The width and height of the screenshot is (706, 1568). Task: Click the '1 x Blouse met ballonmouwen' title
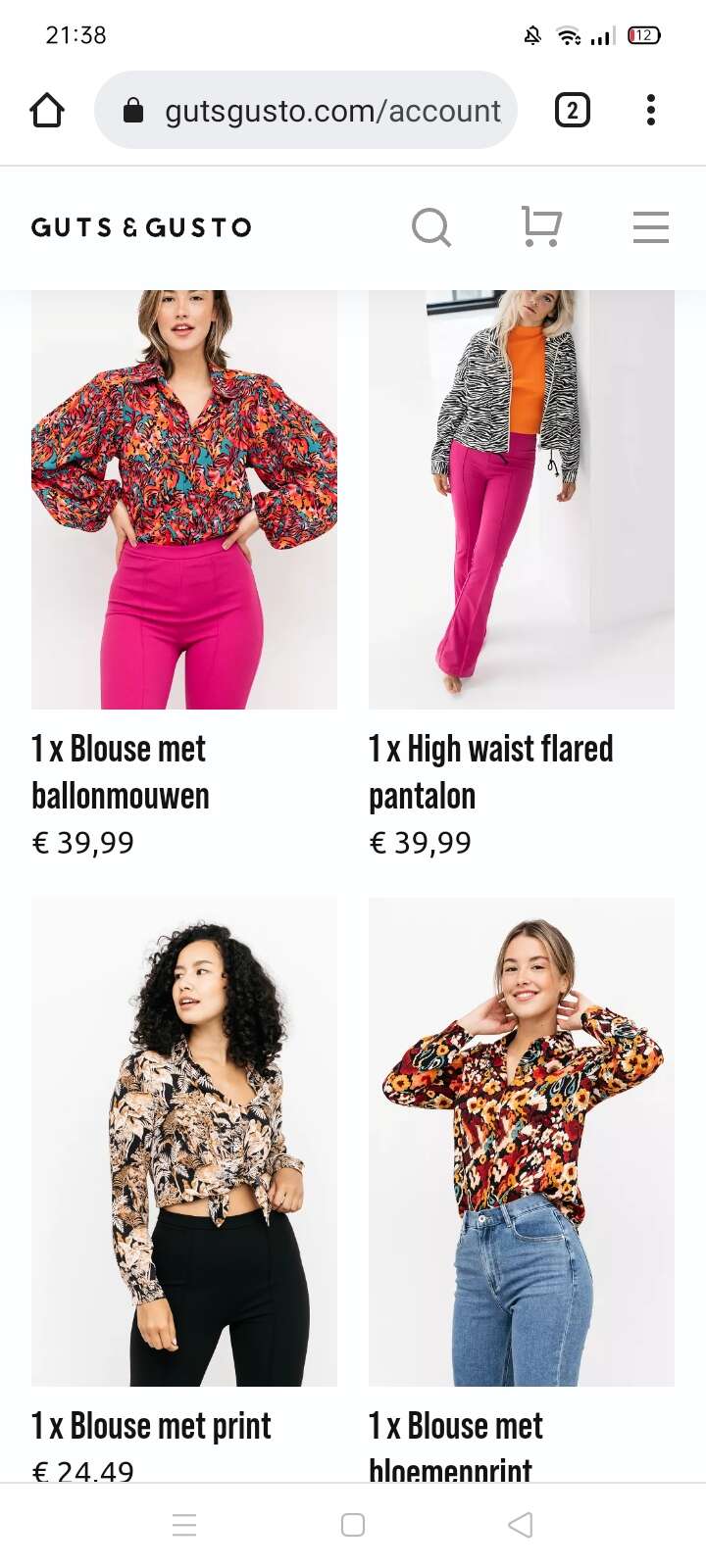tap(120, 772)
